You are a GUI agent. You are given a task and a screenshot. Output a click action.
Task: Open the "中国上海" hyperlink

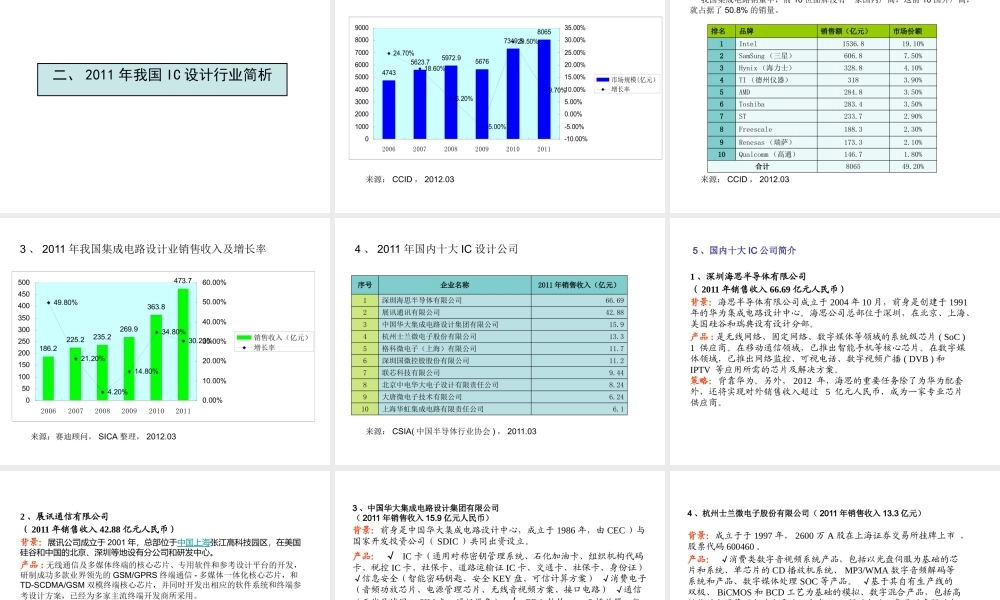tap(194, 543)
